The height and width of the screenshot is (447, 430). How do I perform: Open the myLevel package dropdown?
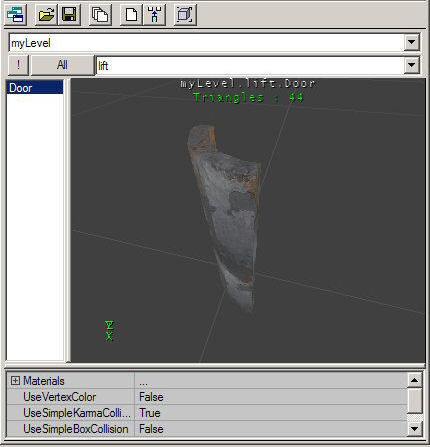(x=412, y=42)
